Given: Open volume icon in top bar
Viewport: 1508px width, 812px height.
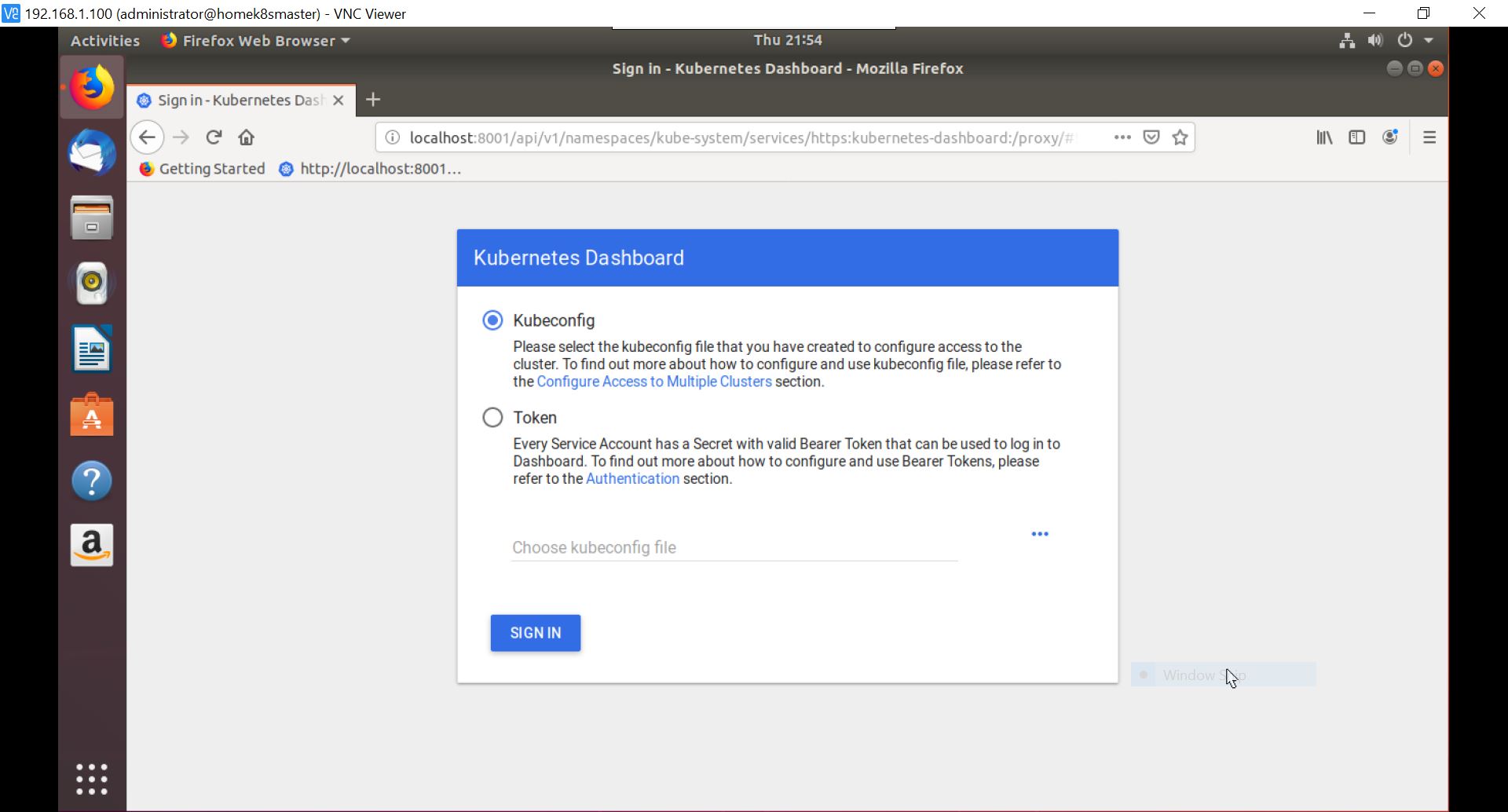Looking at the screenshot, I should [x=1375, y=41].
